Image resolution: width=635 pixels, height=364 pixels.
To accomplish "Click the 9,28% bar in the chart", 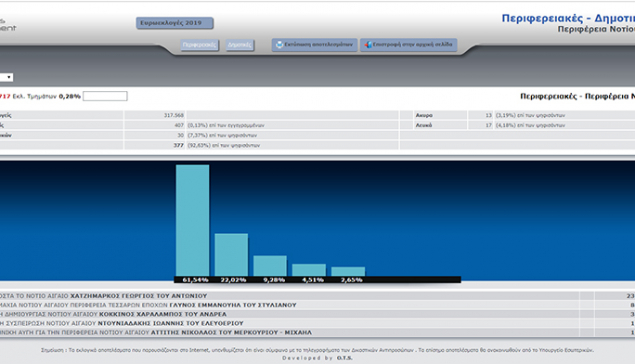I will tap(270, 266).
